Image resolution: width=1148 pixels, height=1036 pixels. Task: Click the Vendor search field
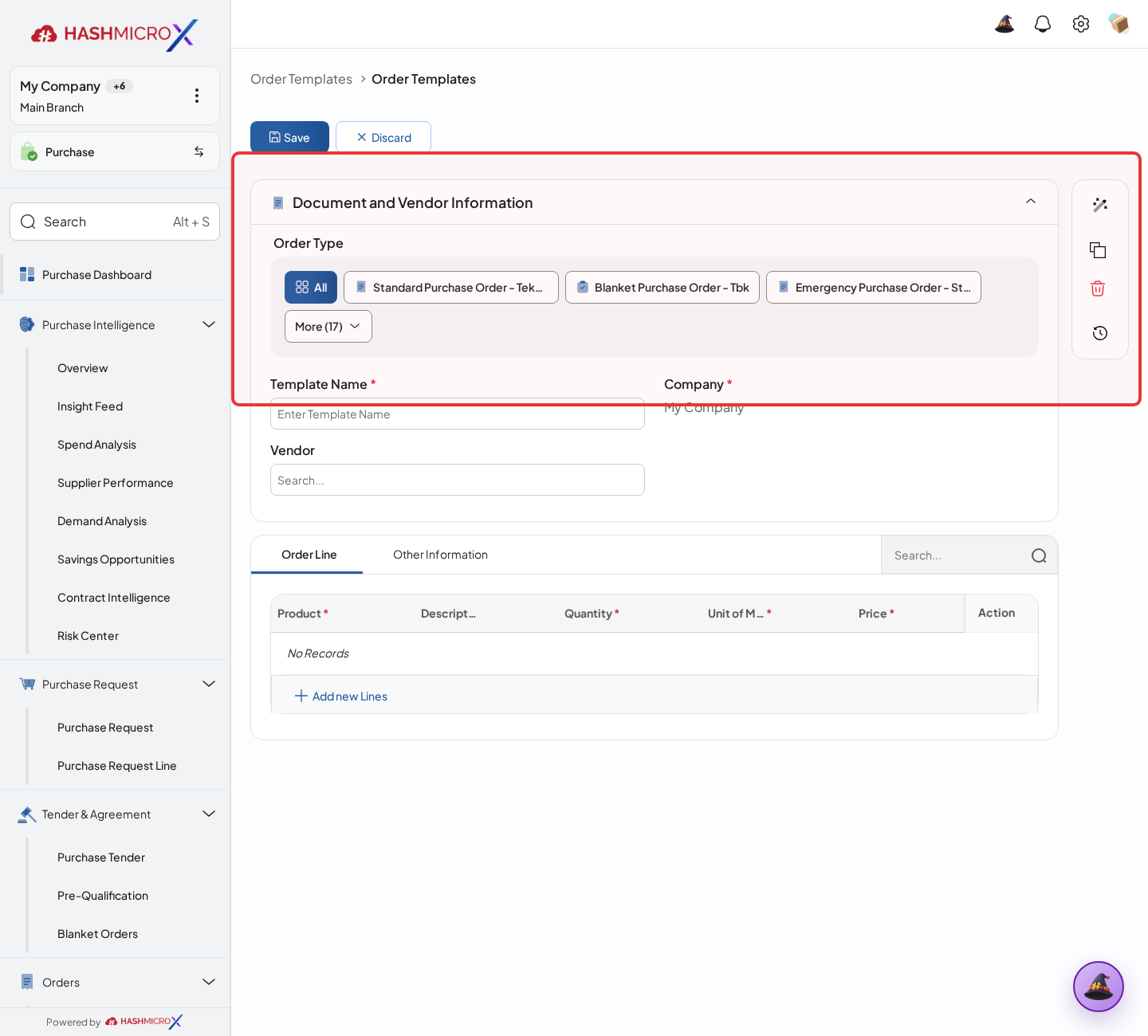coord(458,480)
